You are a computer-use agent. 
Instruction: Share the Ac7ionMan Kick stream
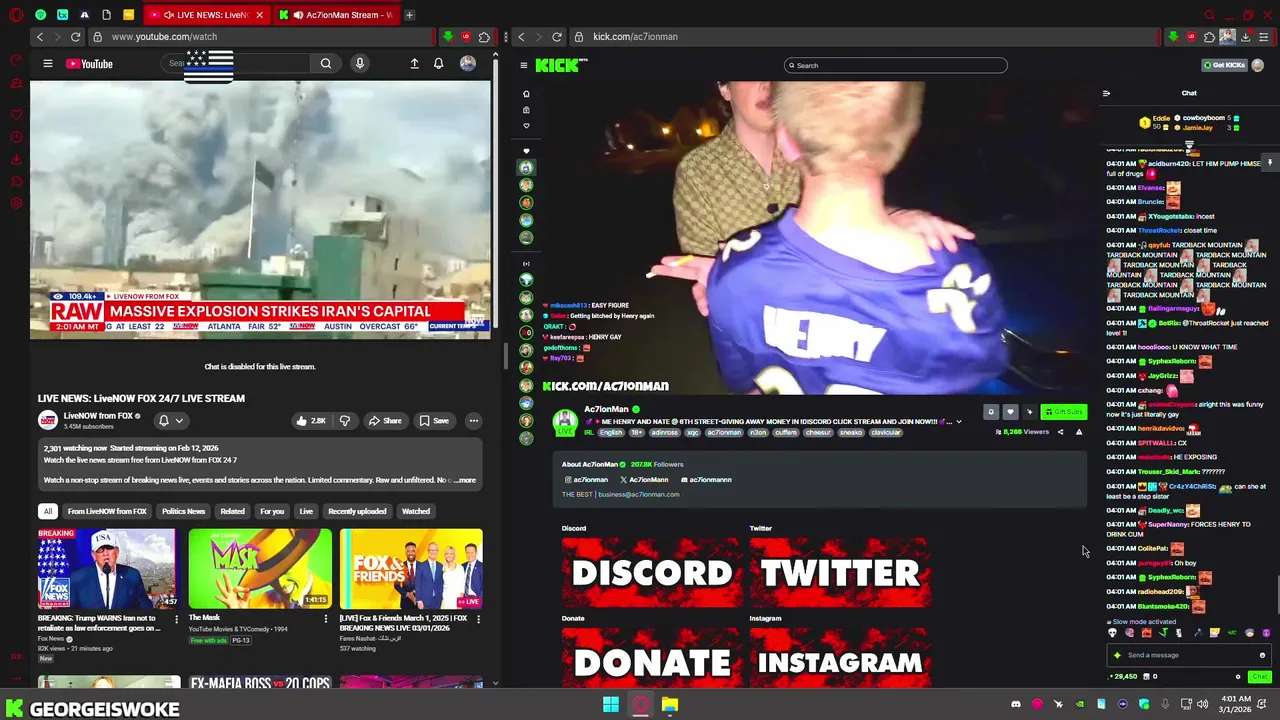tap(1060, 432)
